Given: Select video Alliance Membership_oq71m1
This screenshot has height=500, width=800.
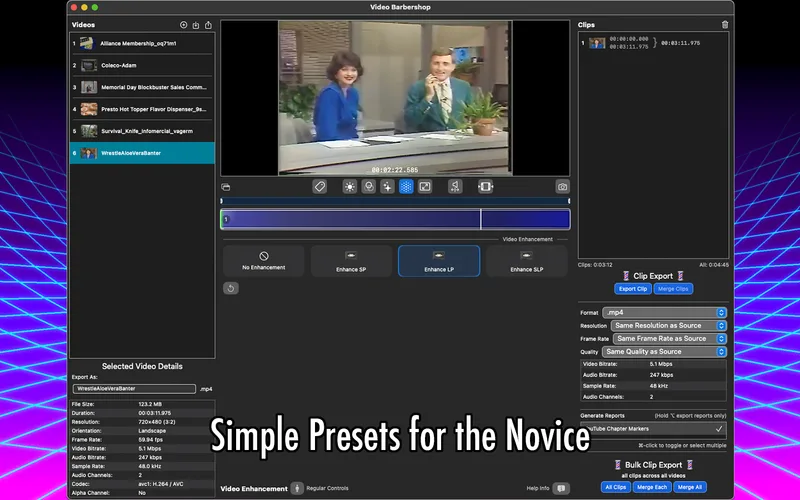Looking at the screenshot, I should click(x=142, y=43).
